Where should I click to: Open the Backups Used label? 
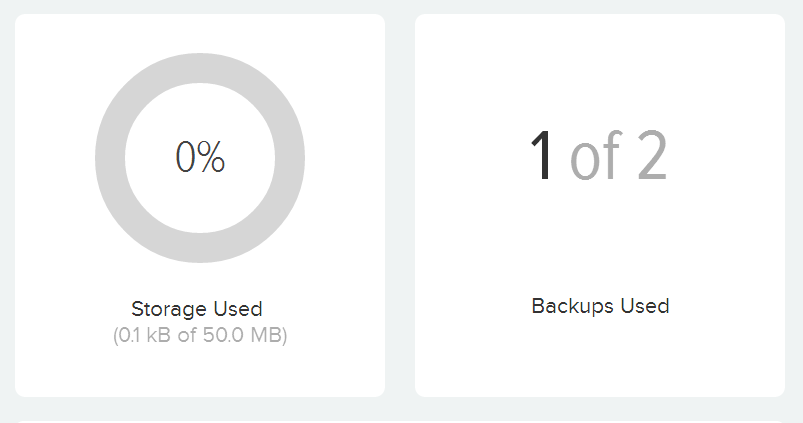click(x=600, y=306)
